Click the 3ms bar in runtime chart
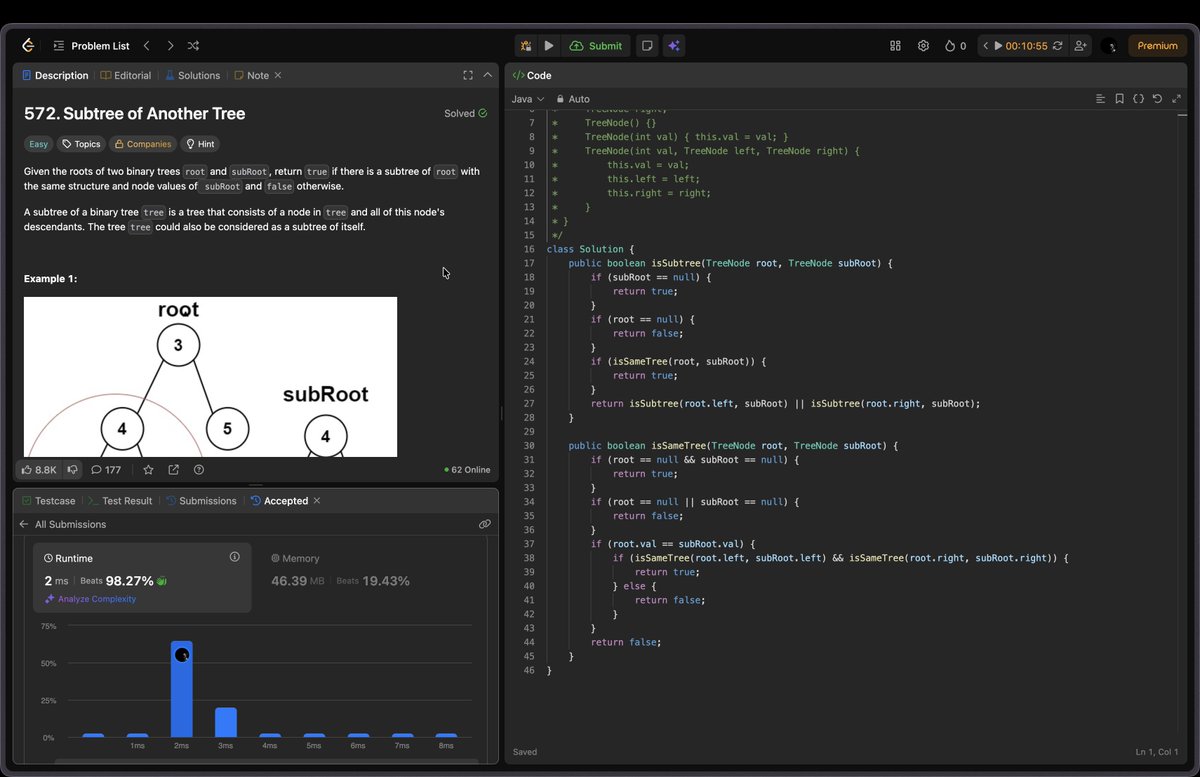 click(x=226, y=723)
